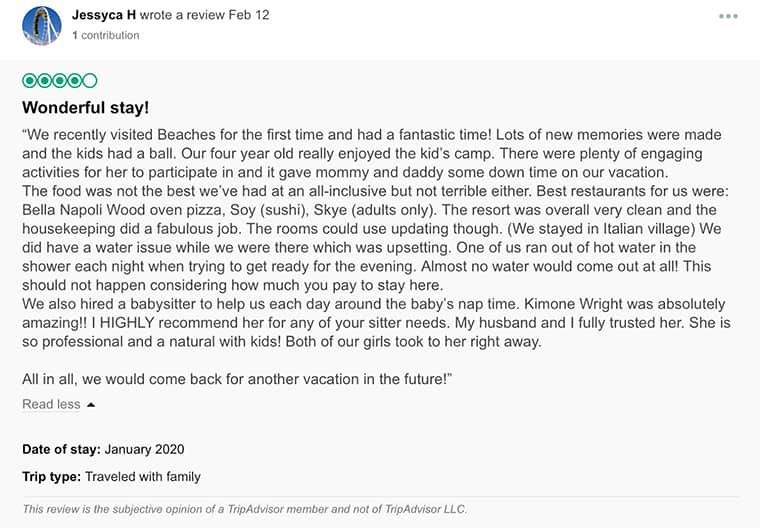Screen dimensions: 760x528
Task: Select the fourth green rating bubble
Action: tap(75, 80)
